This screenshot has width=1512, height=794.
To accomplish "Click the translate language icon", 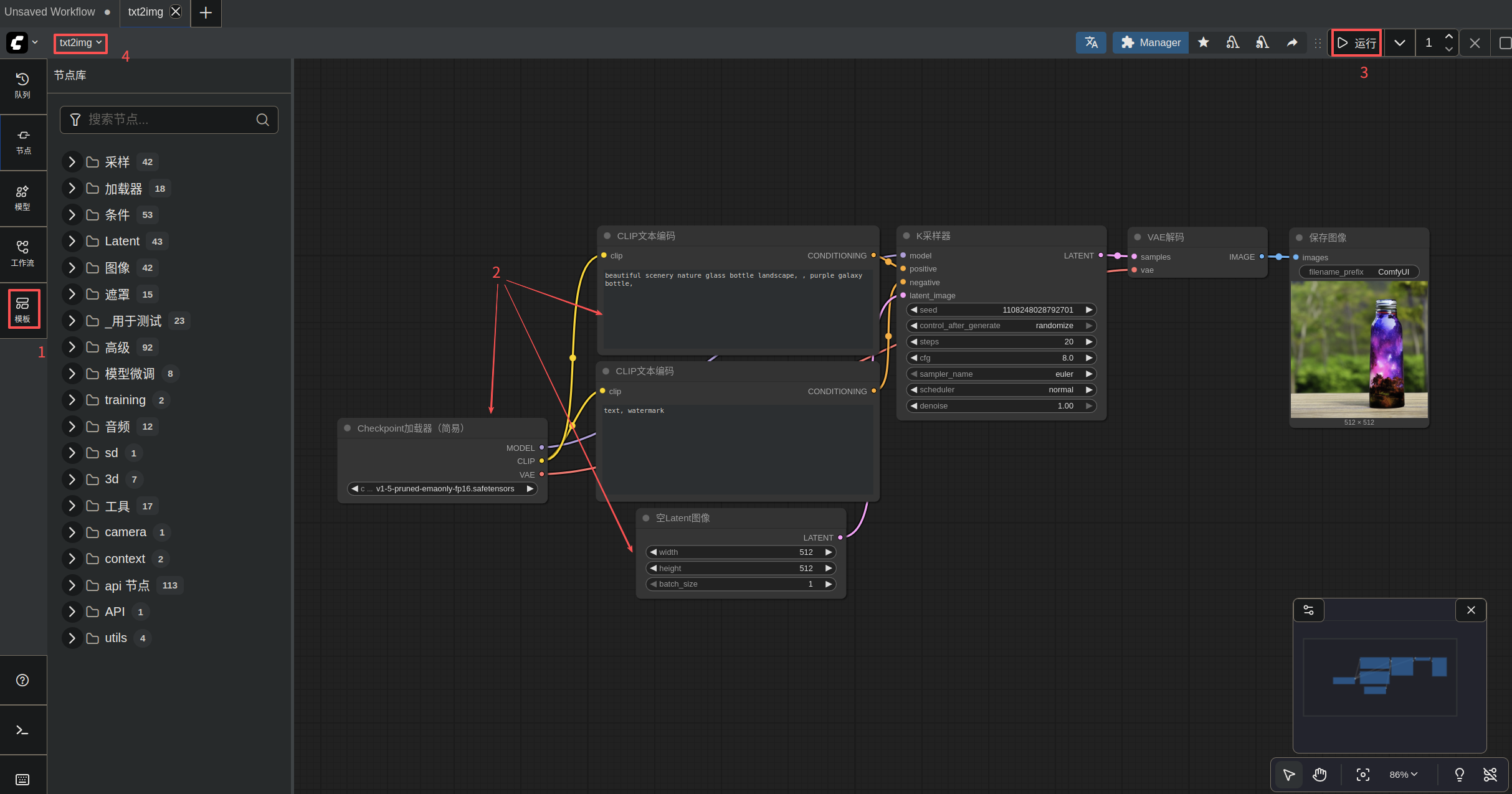I will (1090, 42).
